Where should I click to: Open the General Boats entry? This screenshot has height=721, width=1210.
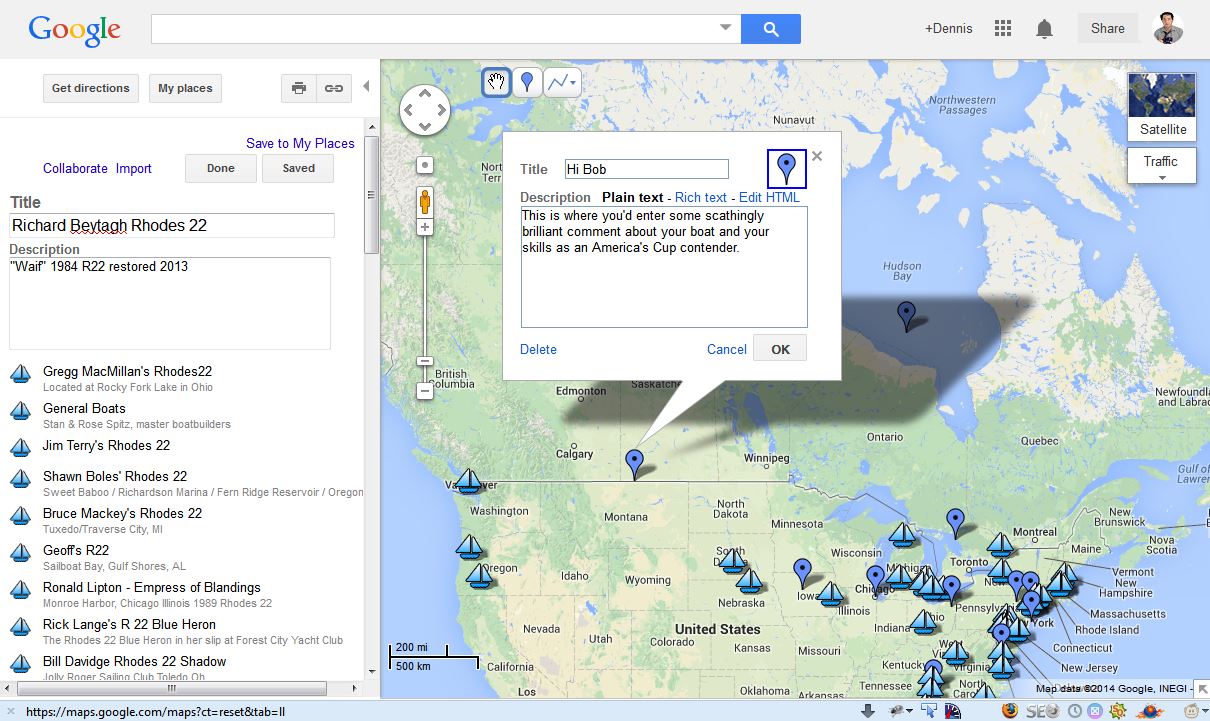pos(84,408)
